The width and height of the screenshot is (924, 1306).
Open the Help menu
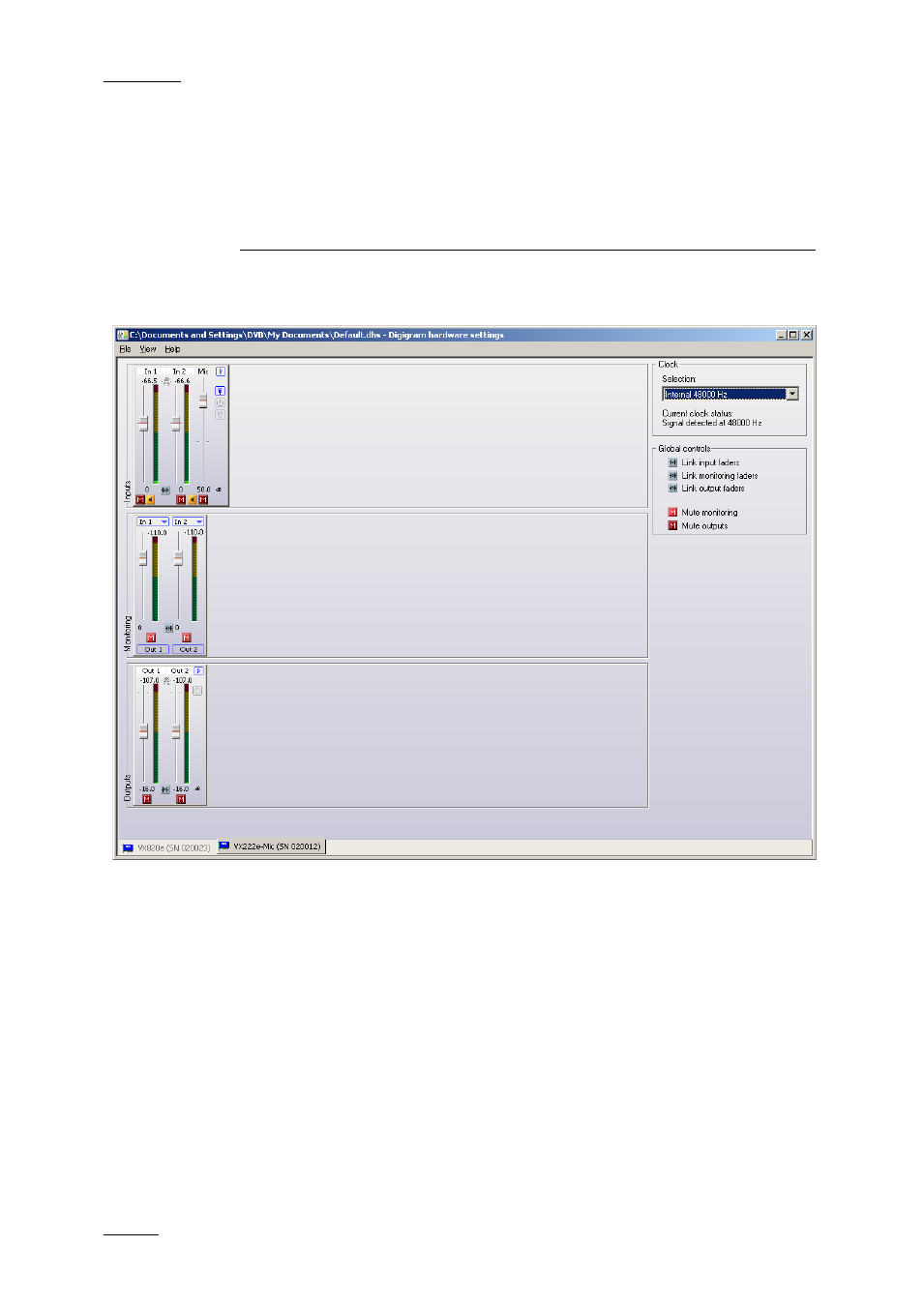[x=172, y=349]
